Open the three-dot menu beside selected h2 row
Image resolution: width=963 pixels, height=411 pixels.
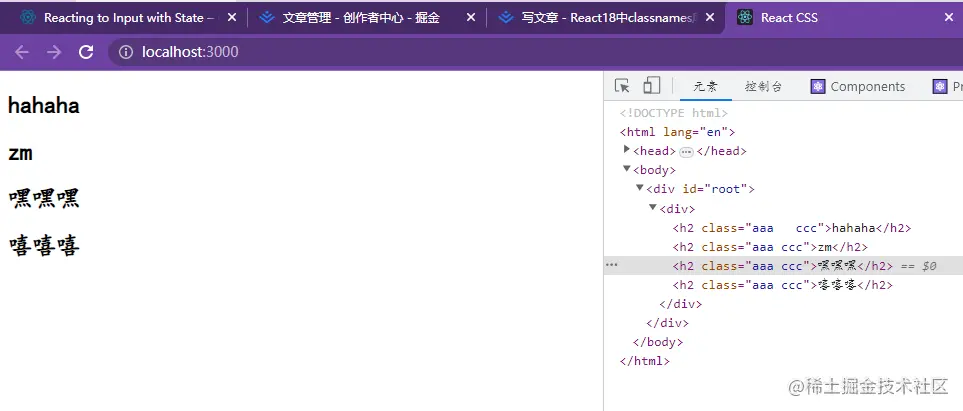point(611,265)
